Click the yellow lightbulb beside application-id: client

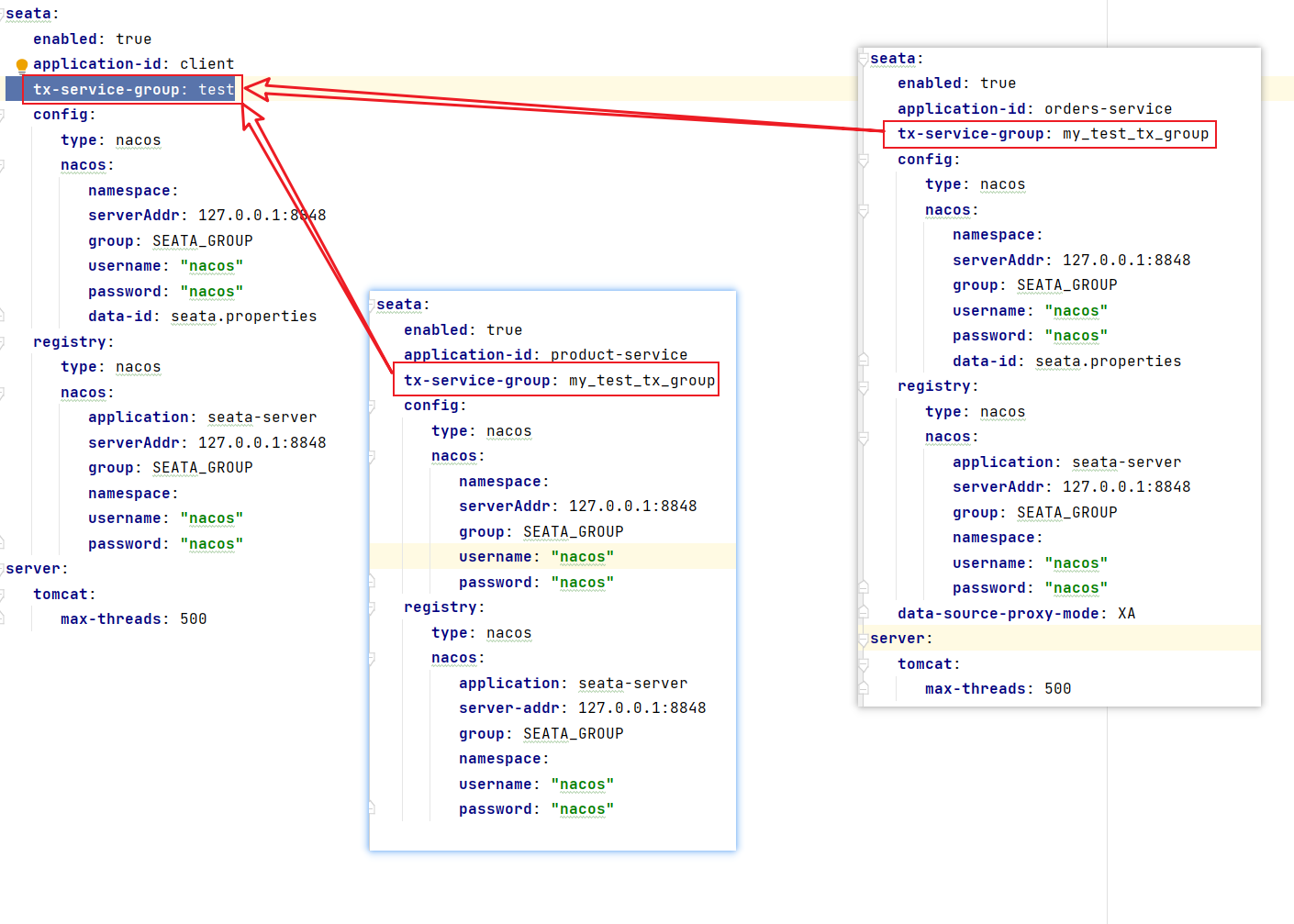[22, 65]
